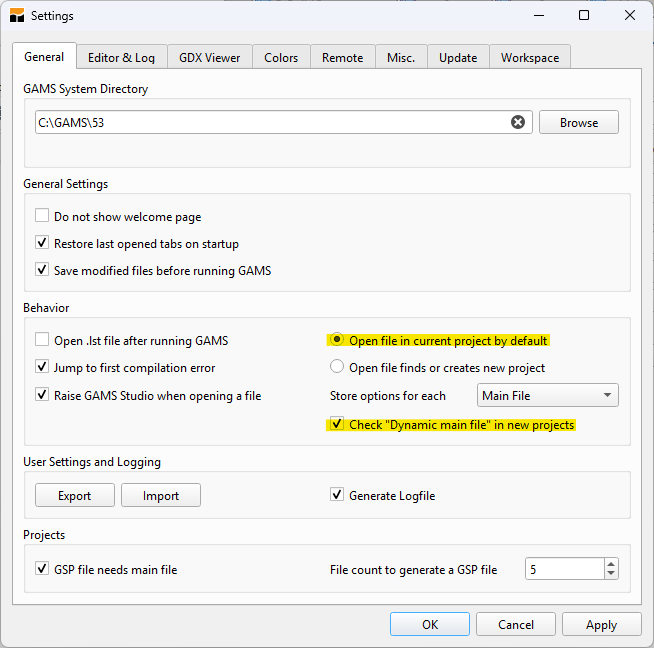This screenshot has height=648, width=654.
Task: Clear the GAMS System Directory path
Action: point(518,122)
